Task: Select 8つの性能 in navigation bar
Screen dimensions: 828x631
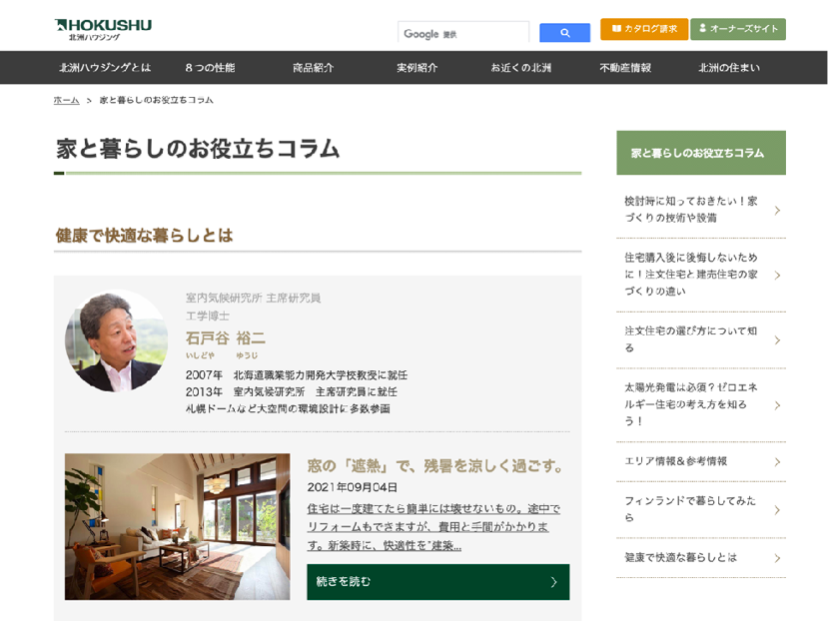Action: (x=210, y=68)
